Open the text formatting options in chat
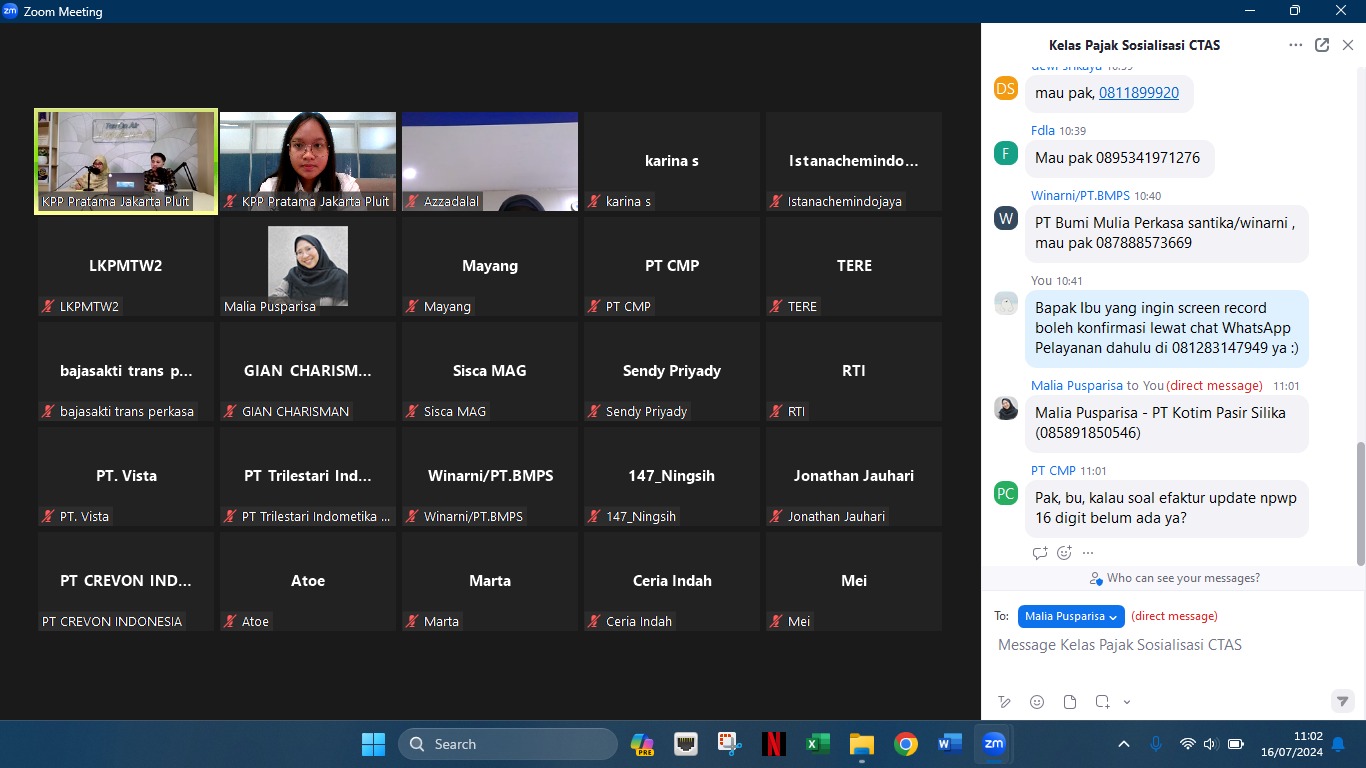 click(1005, 702)
